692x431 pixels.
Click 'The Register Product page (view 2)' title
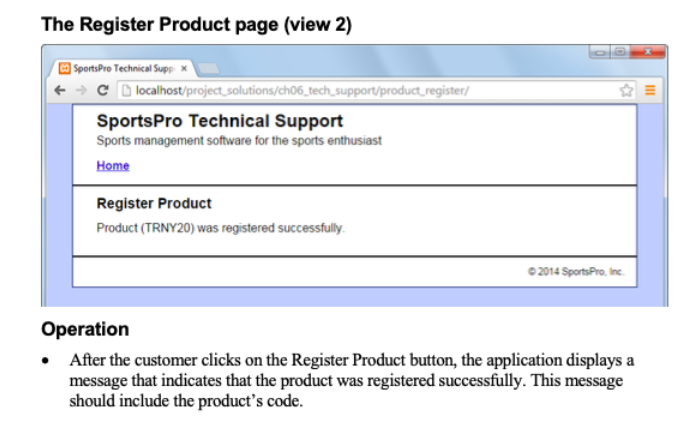click(x=196, y=24)
